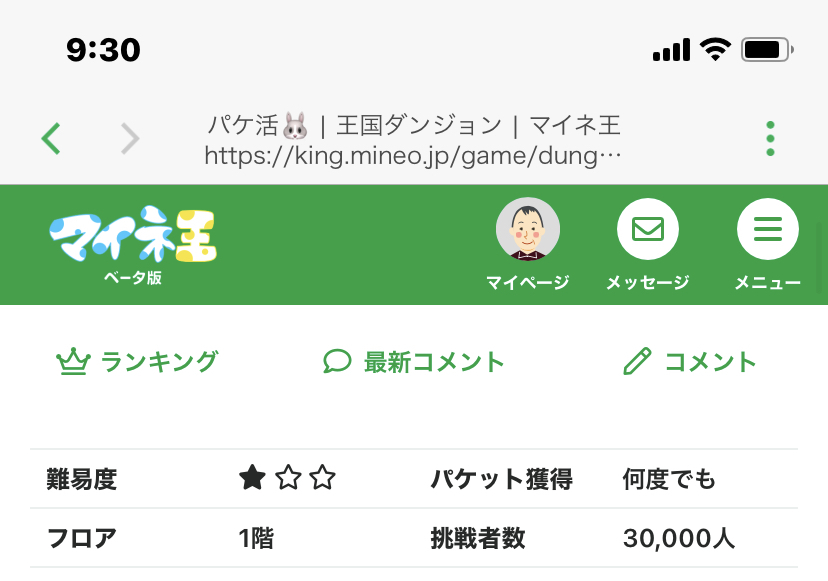Open マイページ via the avatar icon
Screen dimensions: 828x581
[x=527, y=229]
